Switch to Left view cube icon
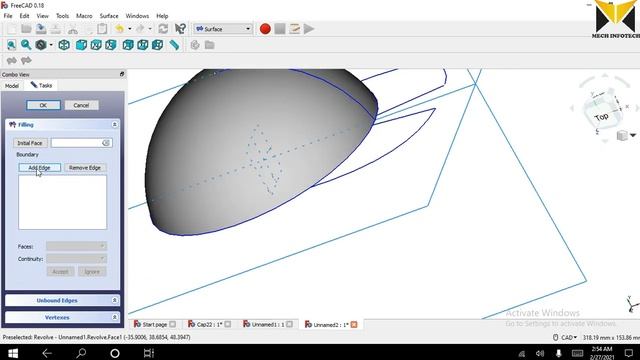 pos(157,45)
